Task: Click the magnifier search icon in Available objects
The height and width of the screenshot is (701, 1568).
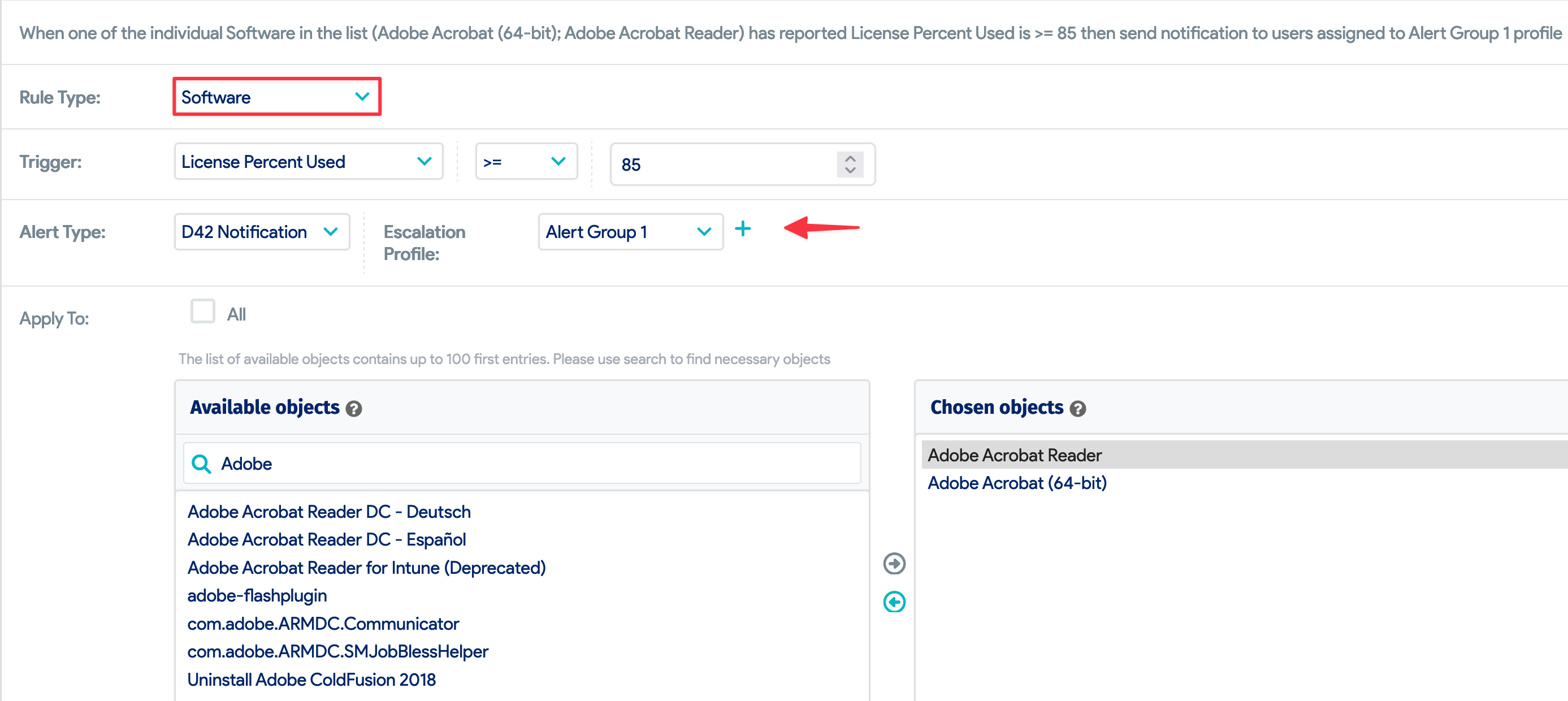Action: coord(201,464)
